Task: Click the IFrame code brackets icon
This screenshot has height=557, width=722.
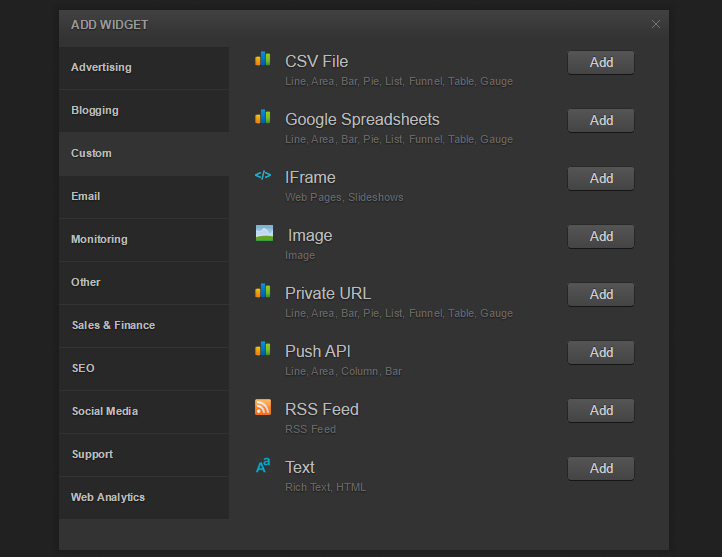Action: pyautogui.click(x=263, y=175)
